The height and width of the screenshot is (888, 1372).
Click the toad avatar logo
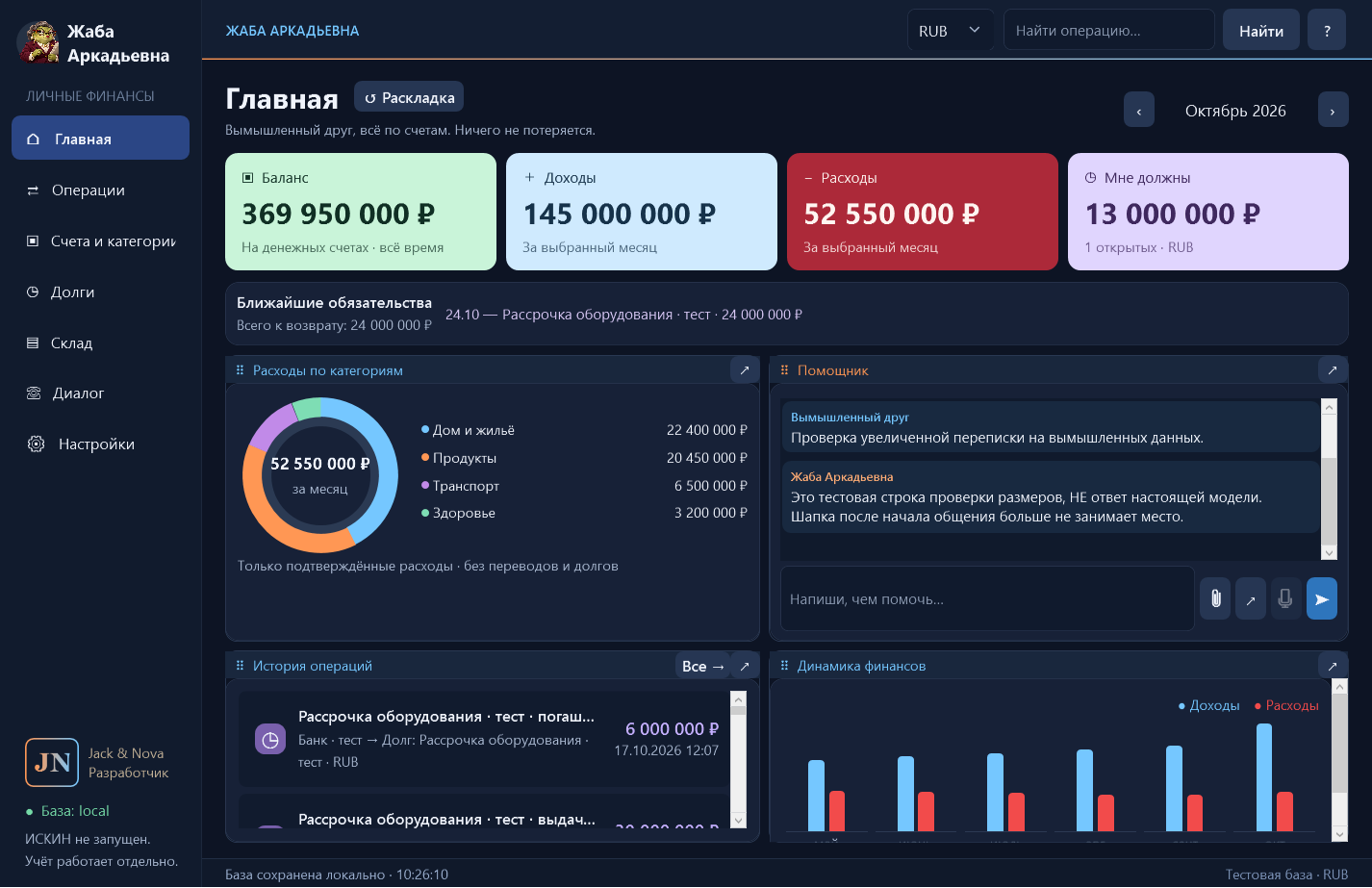38,42
